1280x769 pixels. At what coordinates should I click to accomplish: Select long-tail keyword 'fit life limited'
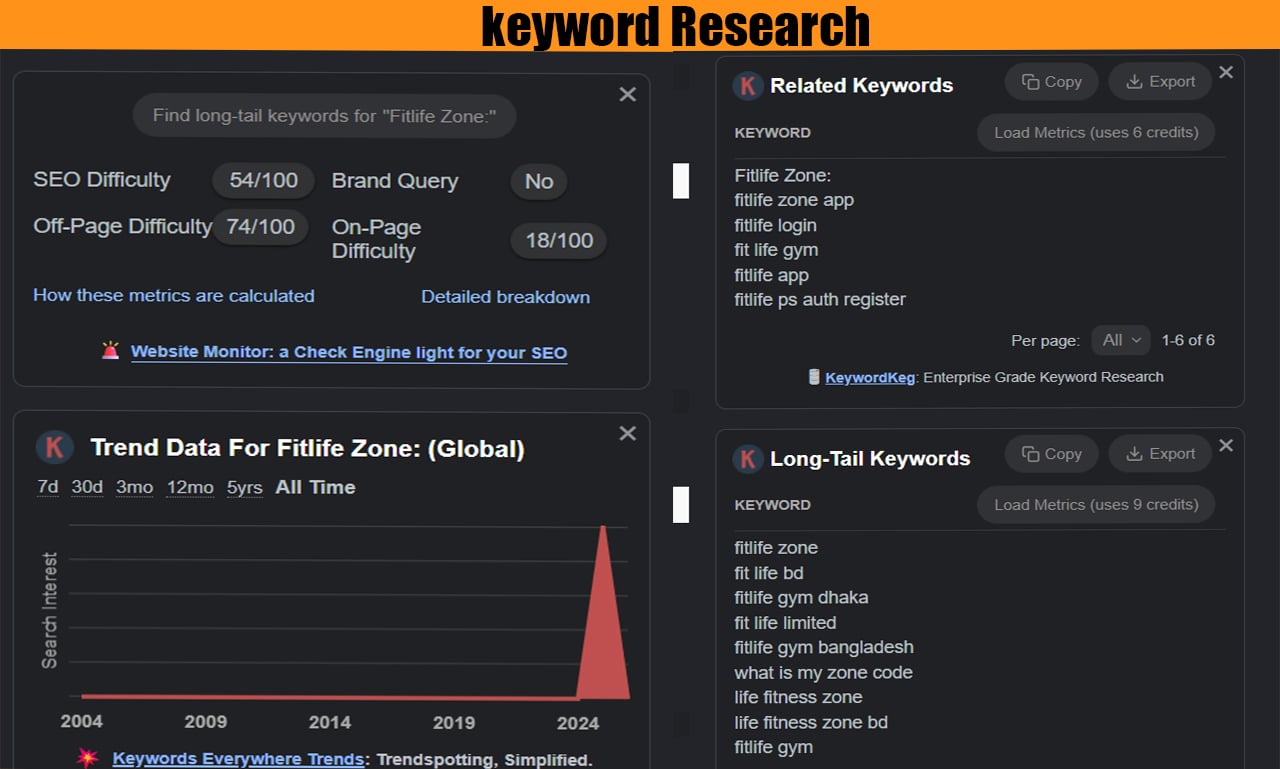pos(785,623)
